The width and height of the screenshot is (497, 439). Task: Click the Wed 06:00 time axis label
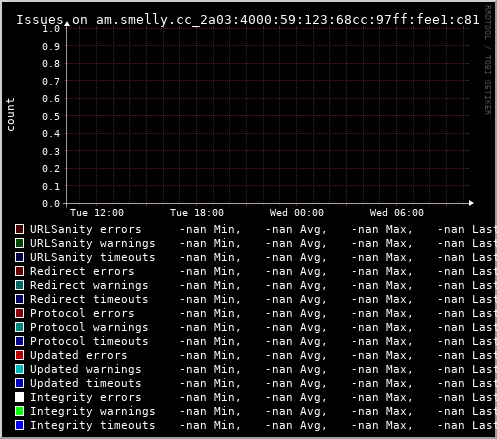click(397, 213)
